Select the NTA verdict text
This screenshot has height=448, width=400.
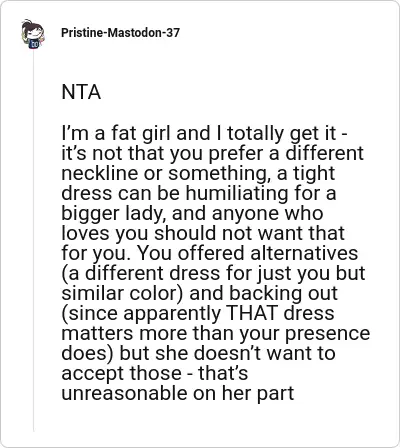click(x=81, y=92)
